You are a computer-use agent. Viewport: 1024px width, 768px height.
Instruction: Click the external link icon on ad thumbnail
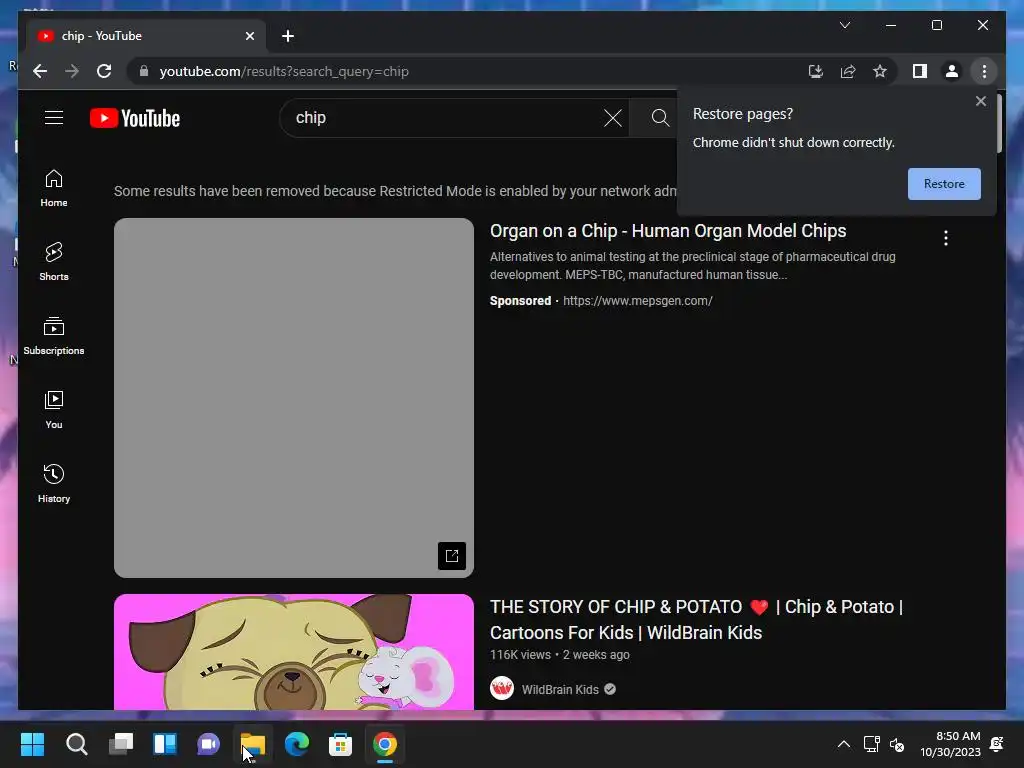(x=451, y=556)
